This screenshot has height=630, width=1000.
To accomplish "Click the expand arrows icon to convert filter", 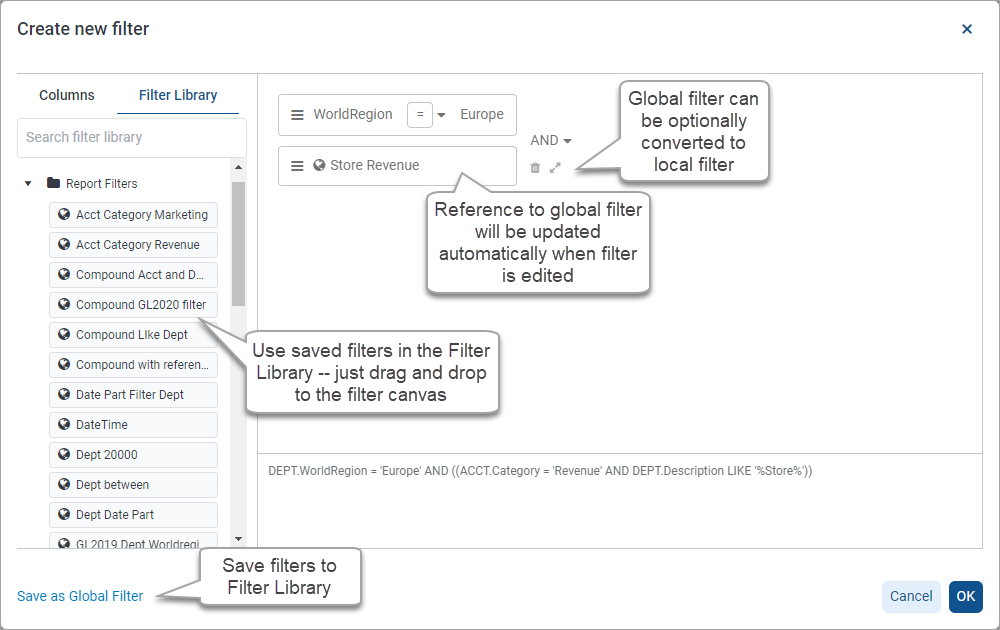I will (555, 168).
